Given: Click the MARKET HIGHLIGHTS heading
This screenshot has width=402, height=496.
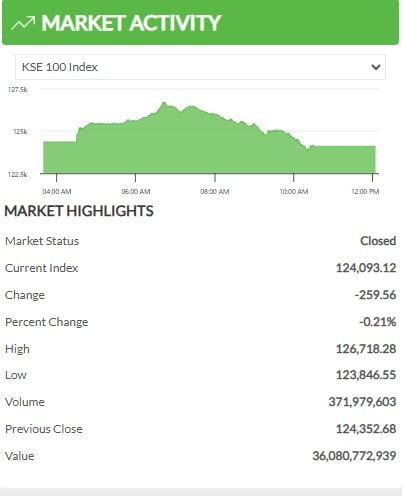Looking at the screenshot, I should [79, 211].
